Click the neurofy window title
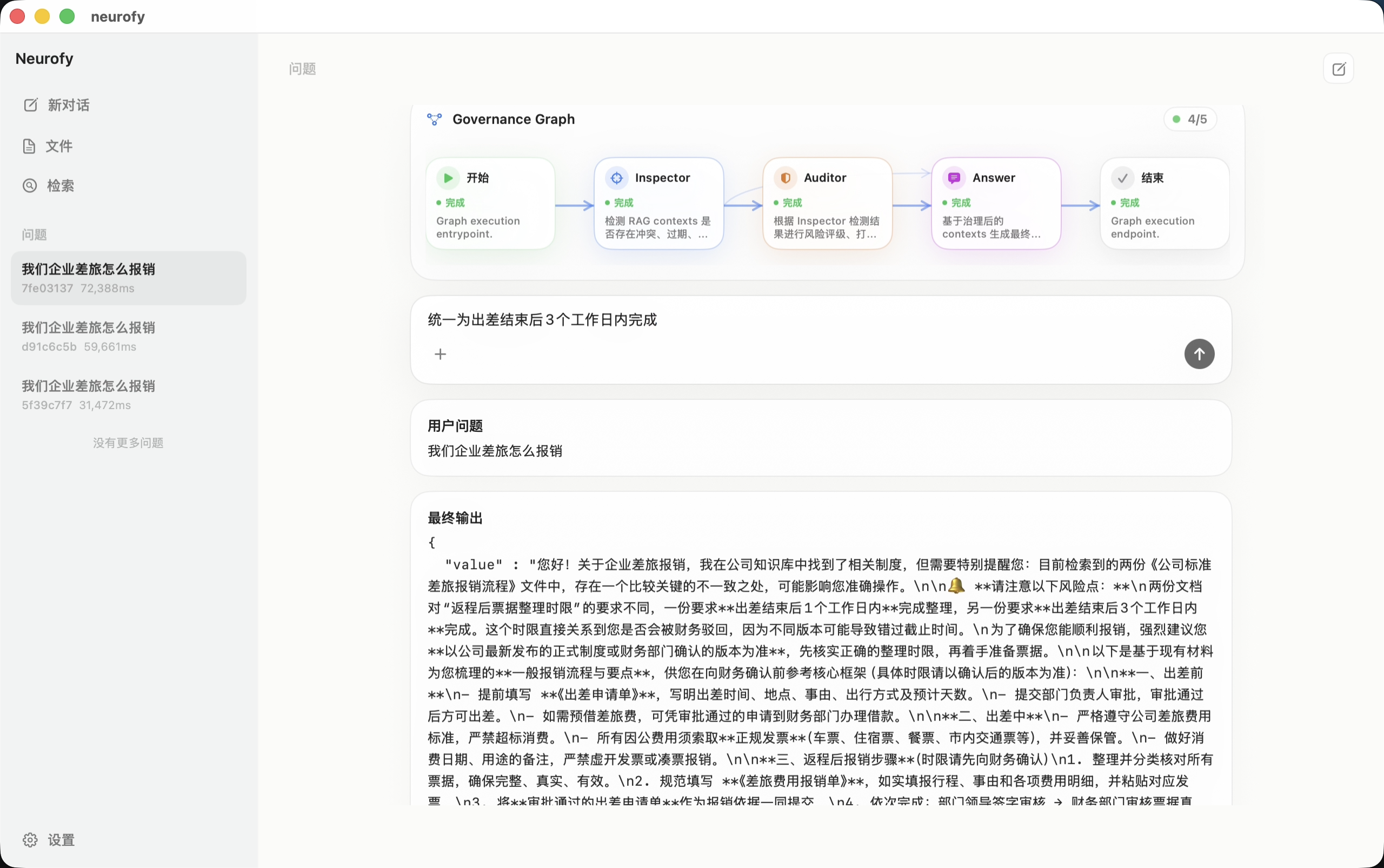 coord(118,17)
